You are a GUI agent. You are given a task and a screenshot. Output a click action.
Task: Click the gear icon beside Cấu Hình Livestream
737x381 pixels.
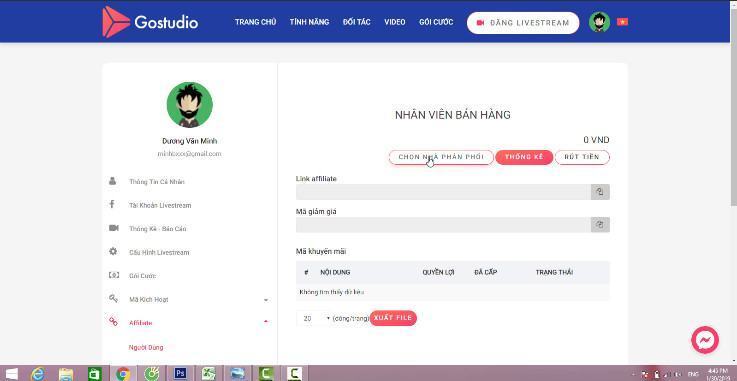click(113, 251)
